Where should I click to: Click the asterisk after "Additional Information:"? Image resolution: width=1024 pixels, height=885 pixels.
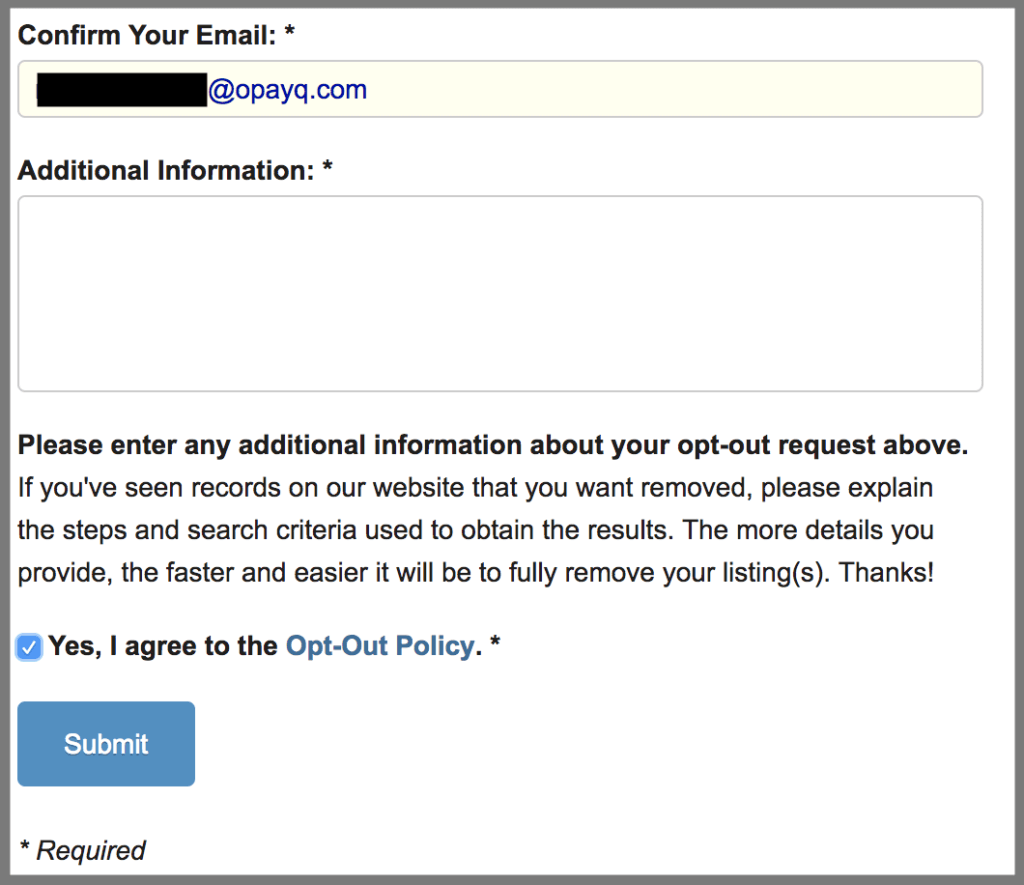pos(327,171)
